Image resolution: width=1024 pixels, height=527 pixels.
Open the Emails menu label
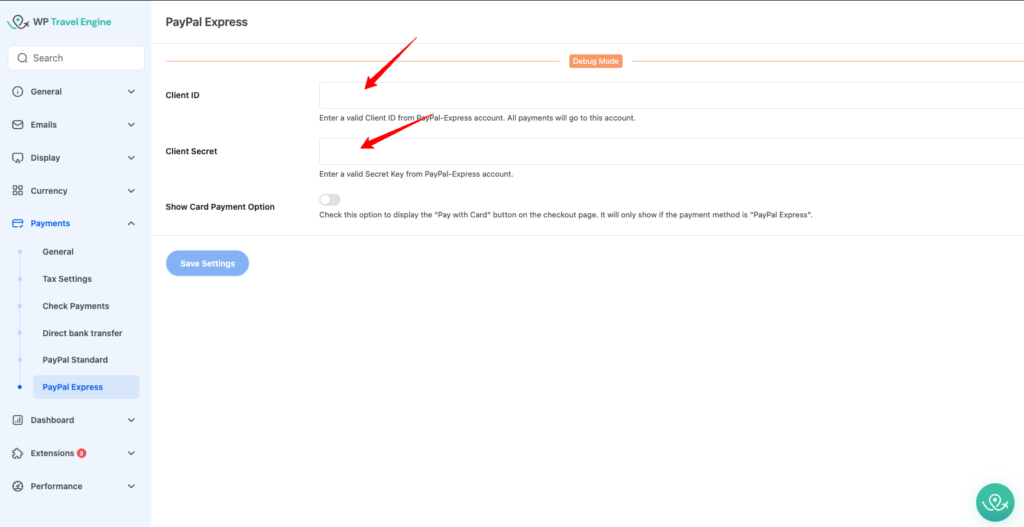pyautogui.click(x=44, y=125)
